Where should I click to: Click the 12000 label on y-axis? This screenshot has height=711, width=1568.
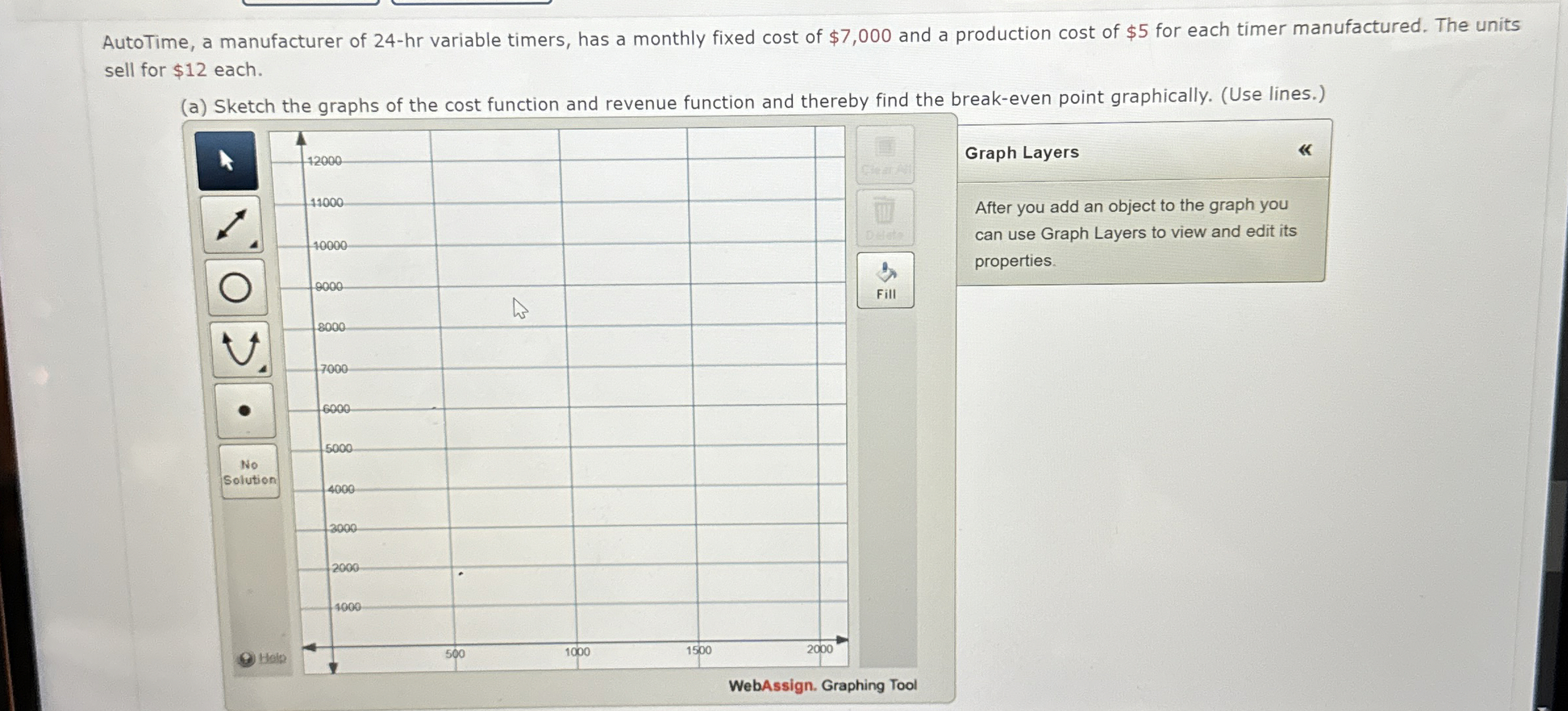pos(324,161)
